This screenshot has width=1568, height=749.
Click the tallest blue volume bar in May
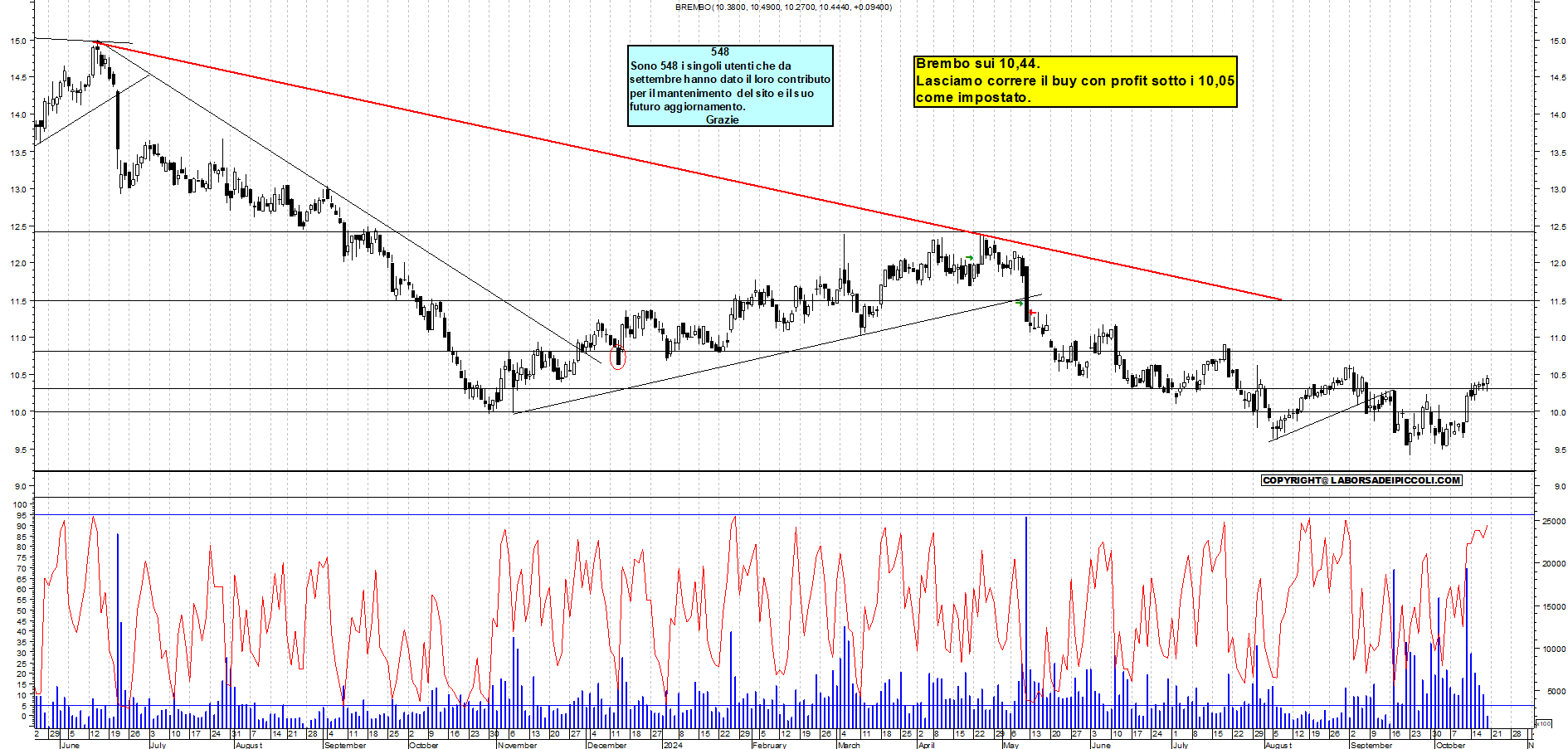(1026, 622)
